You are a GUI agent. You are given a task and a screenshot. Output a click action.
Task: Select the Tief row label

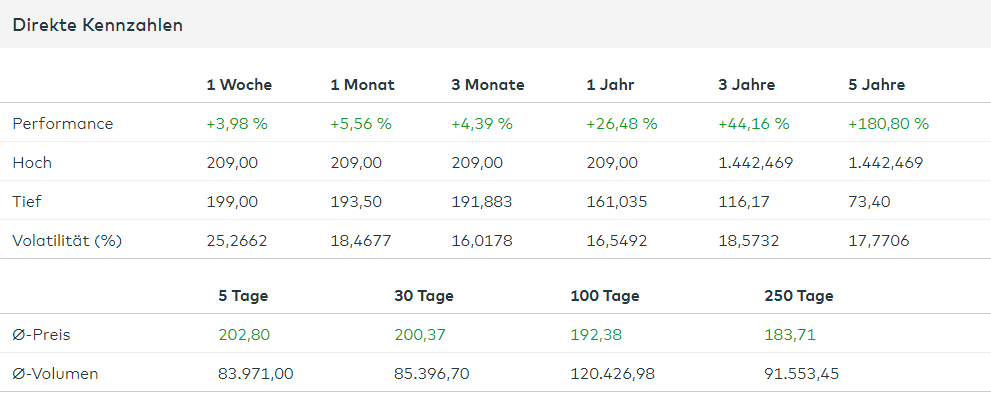point(29,202)
